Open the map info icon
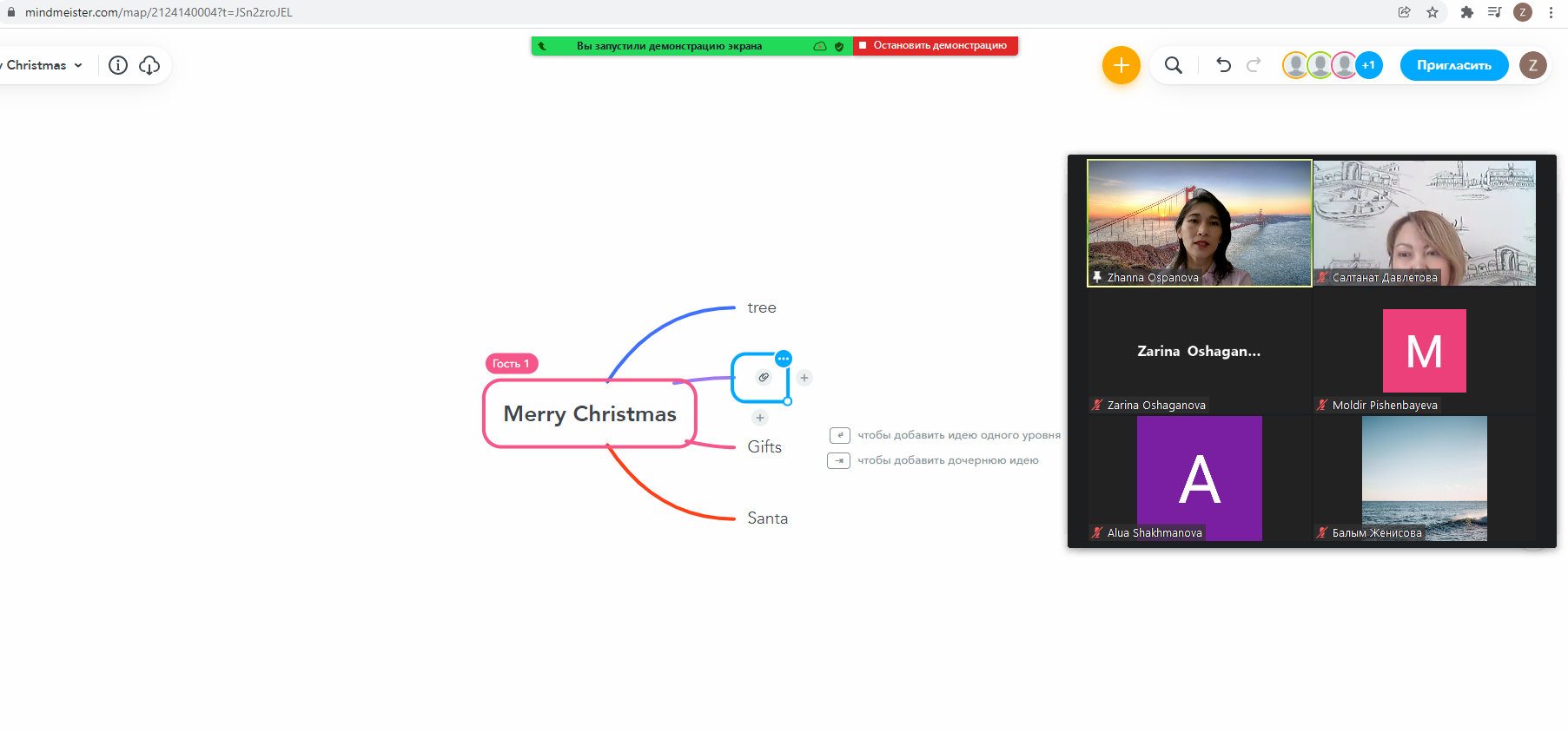The height and width of the screenshot is (733, 1568). (118, 65)
